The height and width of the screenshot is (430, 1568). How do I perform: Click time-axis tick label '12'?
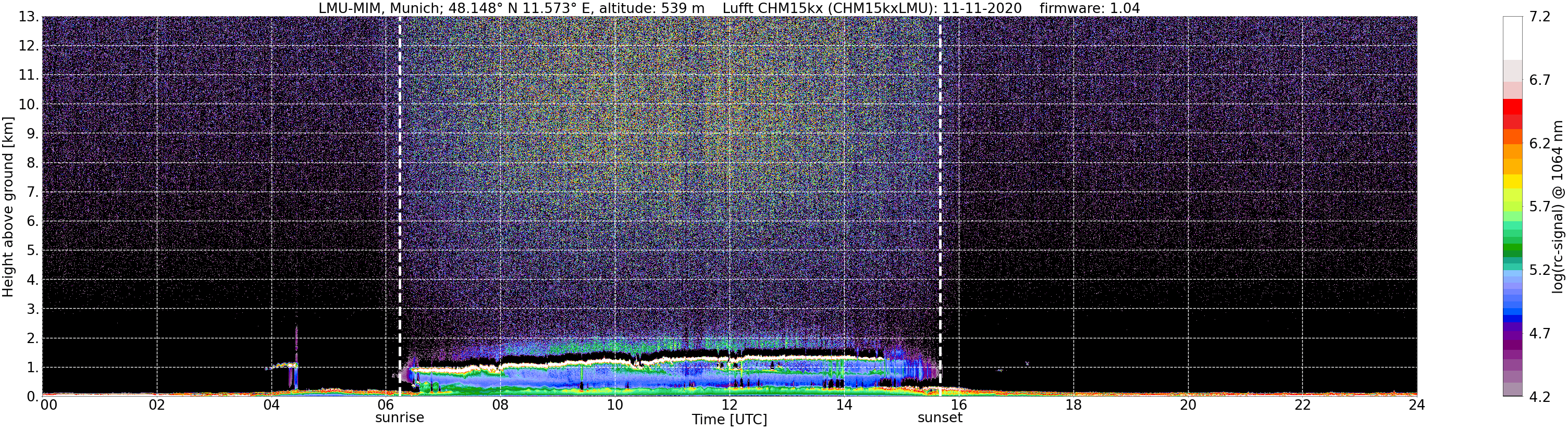(x=729, y=405)
